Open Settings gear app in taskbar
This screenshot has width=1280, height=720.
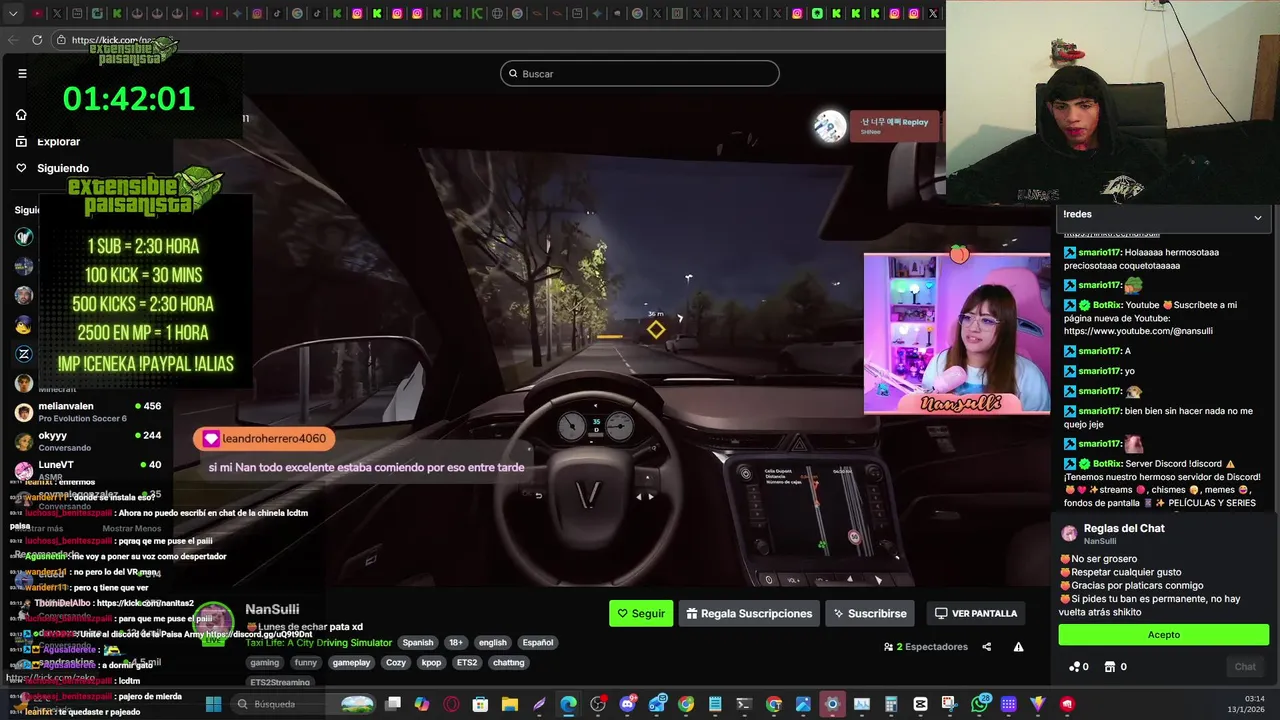832,704
